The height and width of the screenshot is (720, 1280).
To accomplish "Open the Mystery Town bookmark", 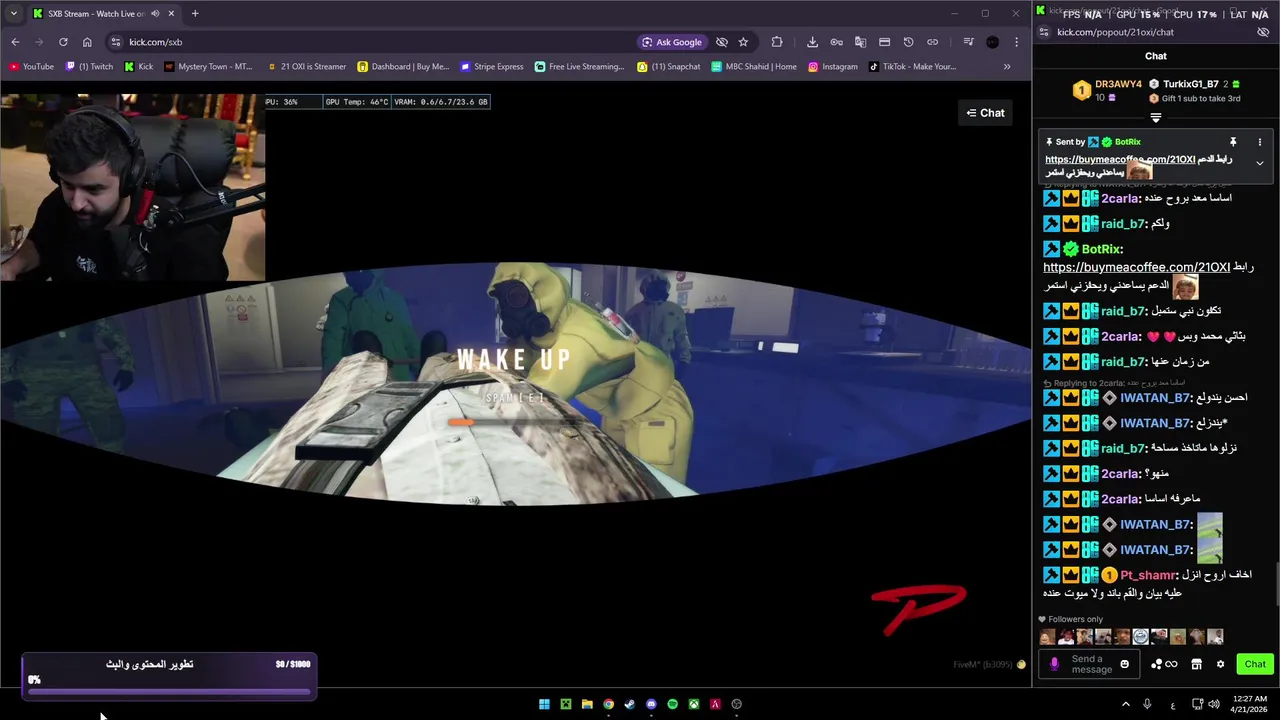I will tap(208, 67).
